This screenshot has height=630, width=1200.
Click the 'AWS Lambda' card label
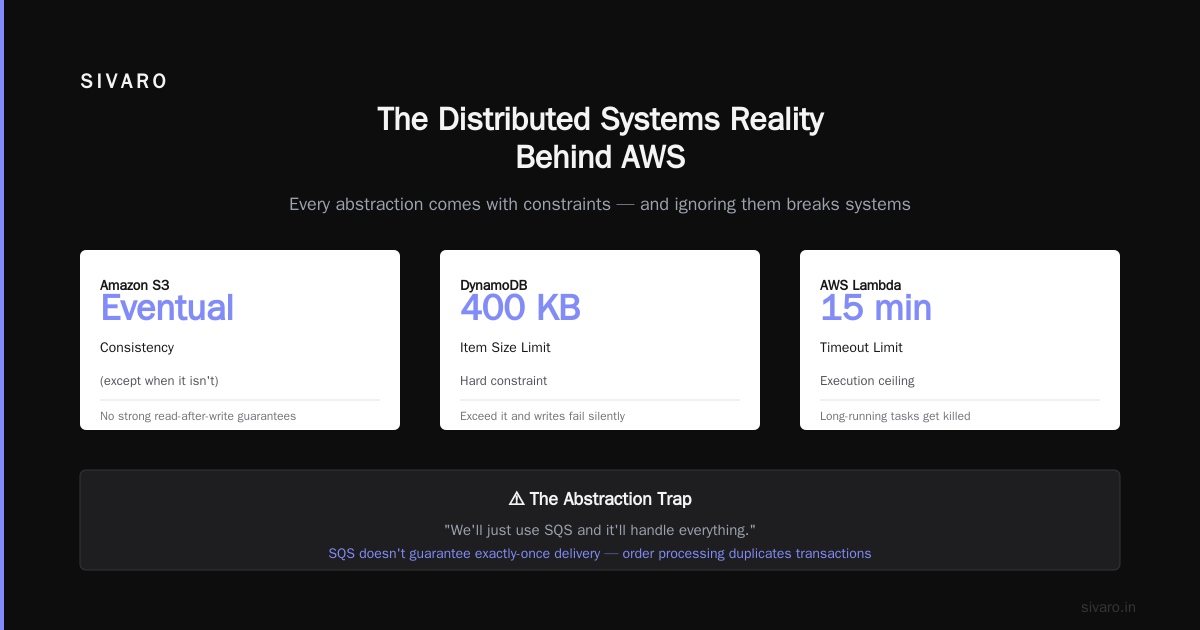coord(860,285)
